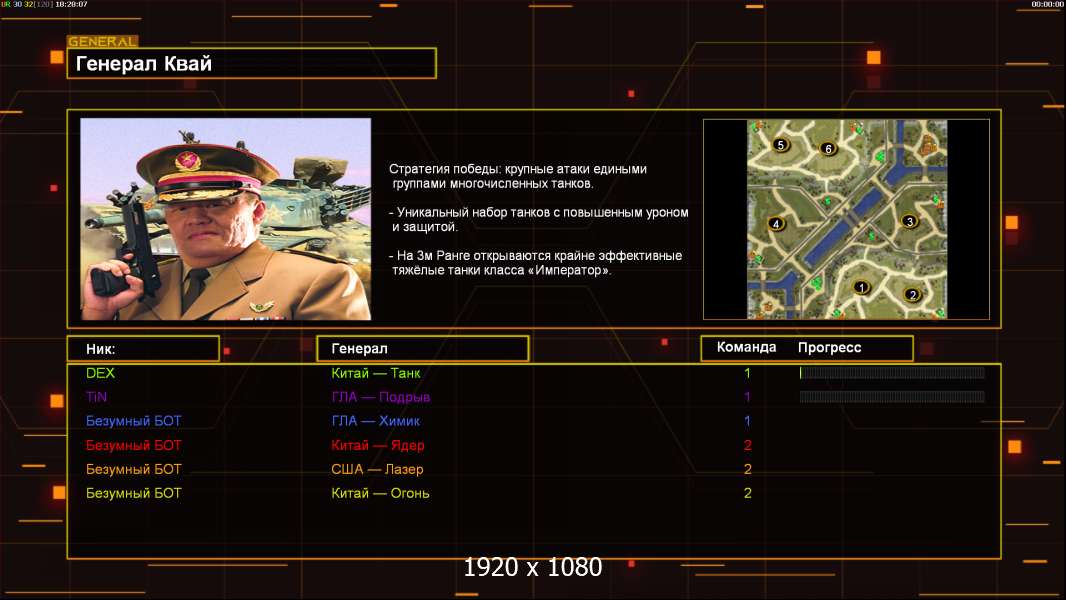Click TiN's loading progress bar
1066x600 pixels.
(x=892, y=397)
